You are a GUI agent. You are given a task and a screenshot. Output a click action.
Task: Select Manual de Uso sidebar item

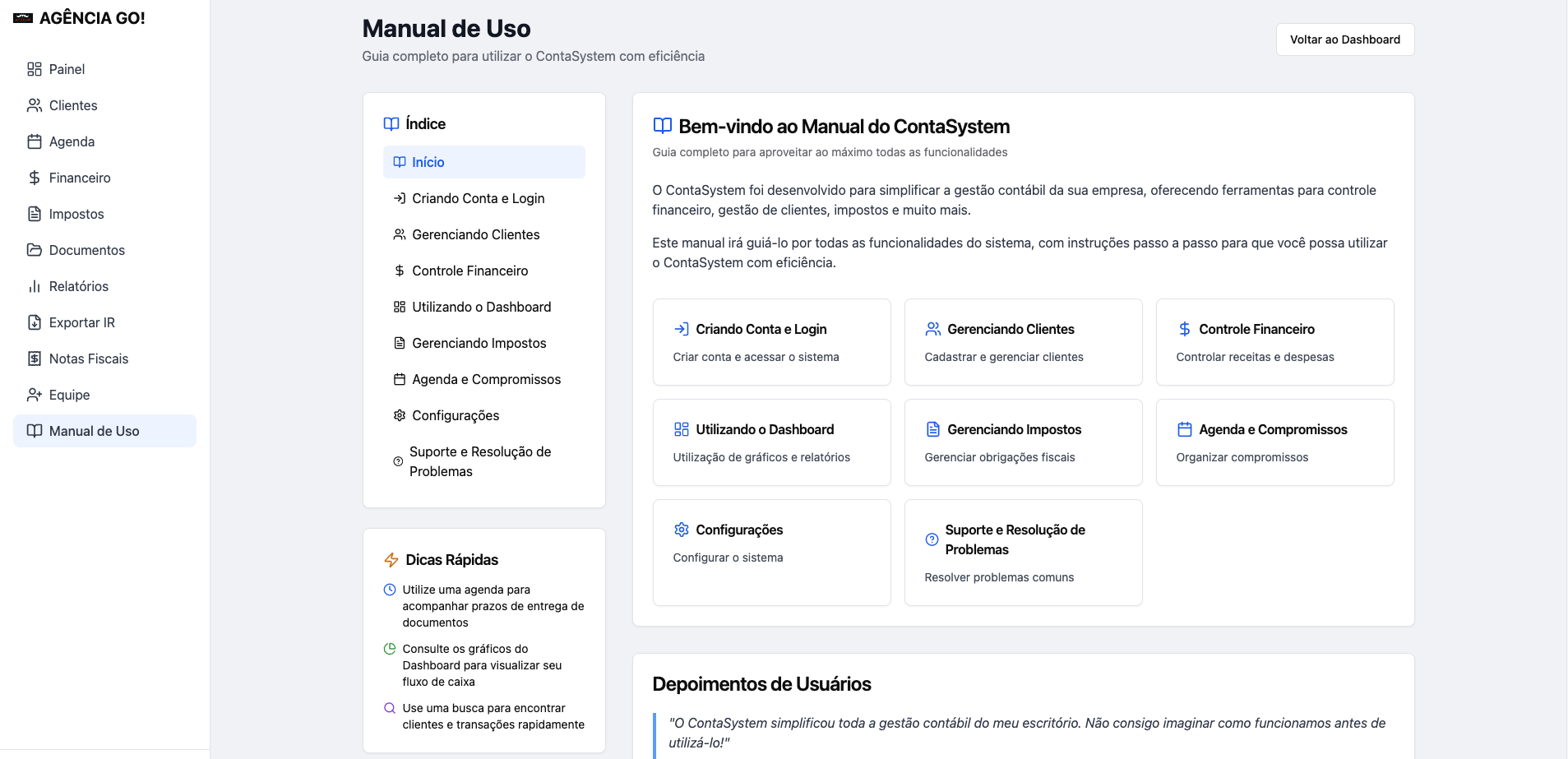point(104,431)
